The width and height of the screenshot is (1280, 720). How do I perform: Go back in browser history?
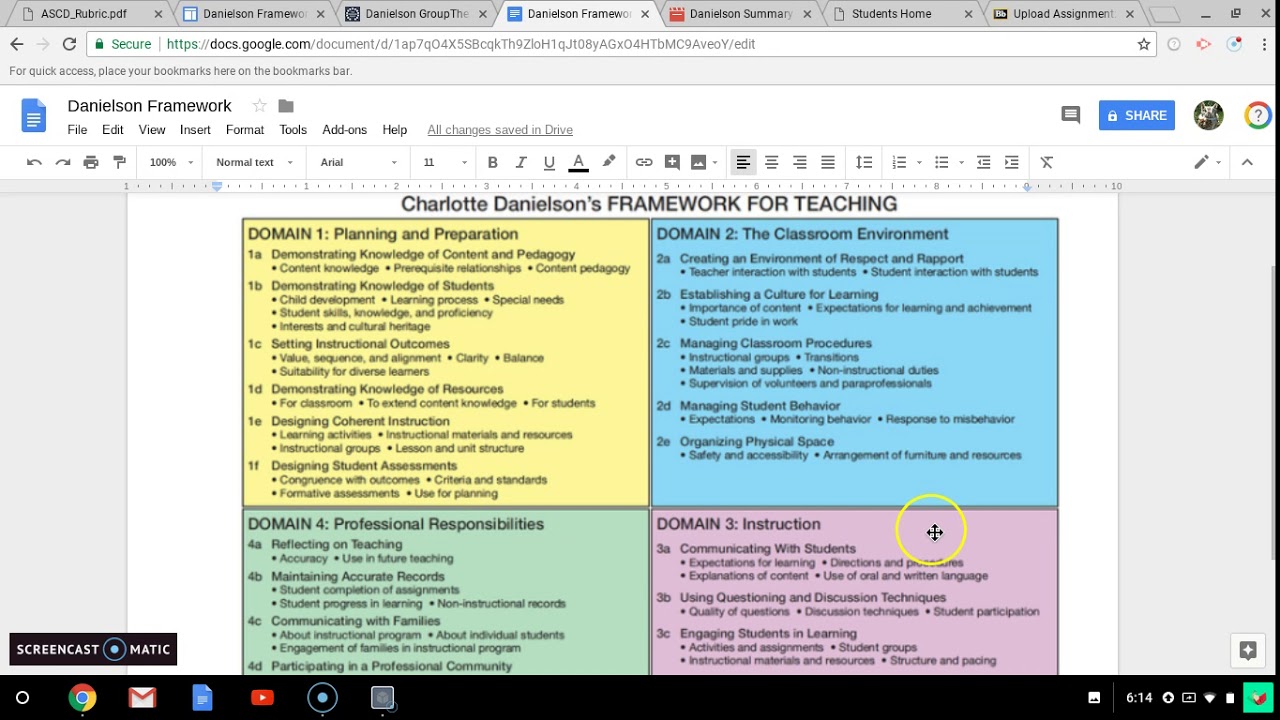tap(17, 44)
